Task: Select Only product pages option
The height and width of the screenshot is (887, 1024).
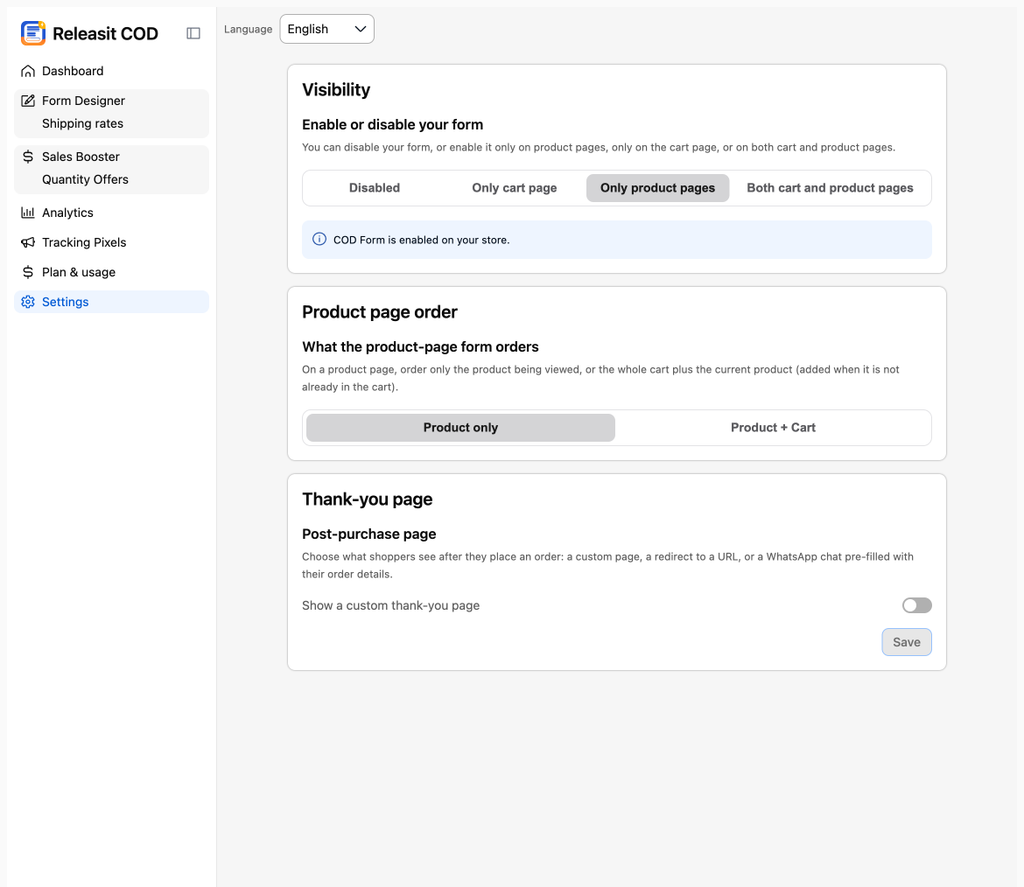Action: 658,188
